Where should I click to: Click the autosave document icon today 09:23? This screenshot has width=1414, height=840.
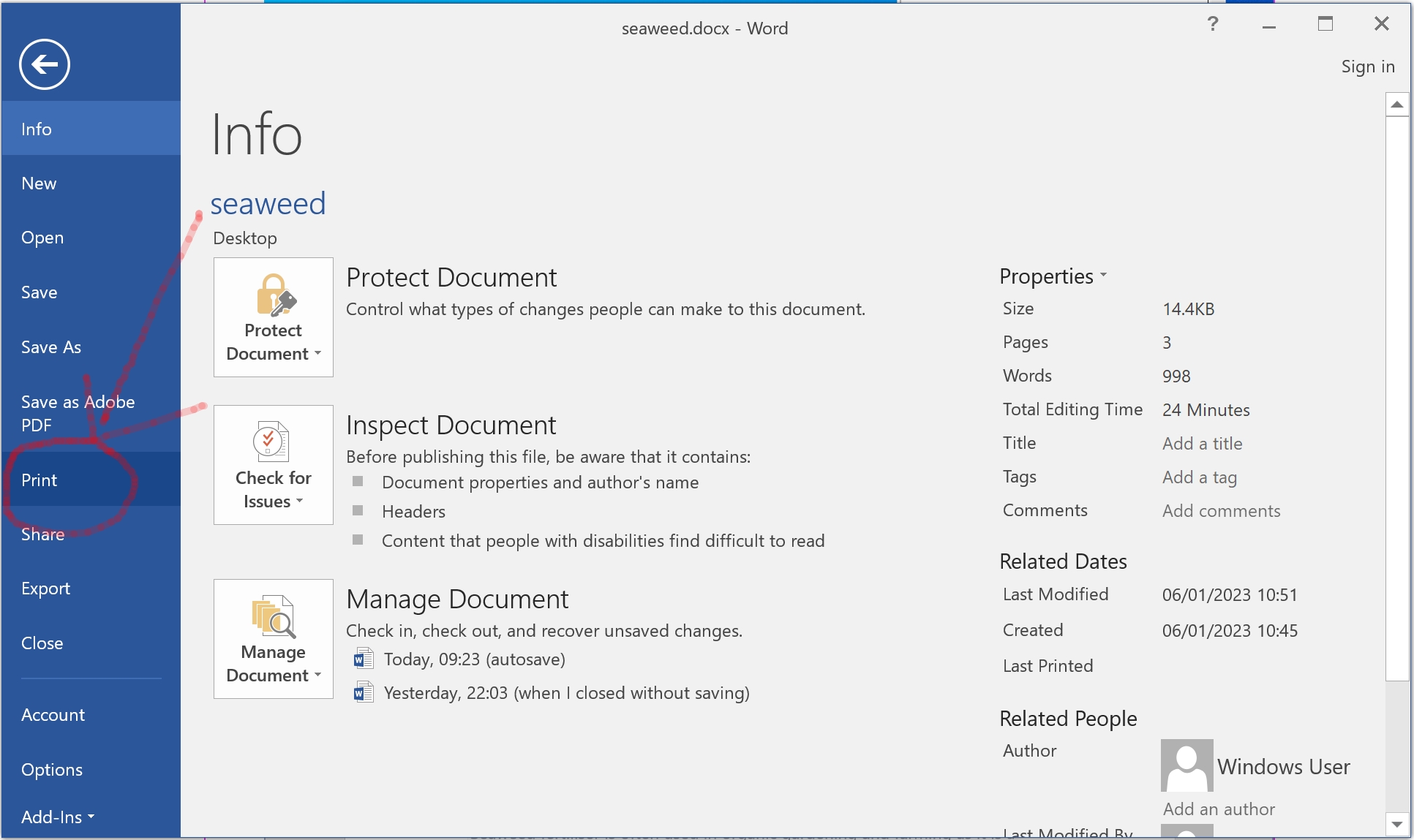pos(363,659)
